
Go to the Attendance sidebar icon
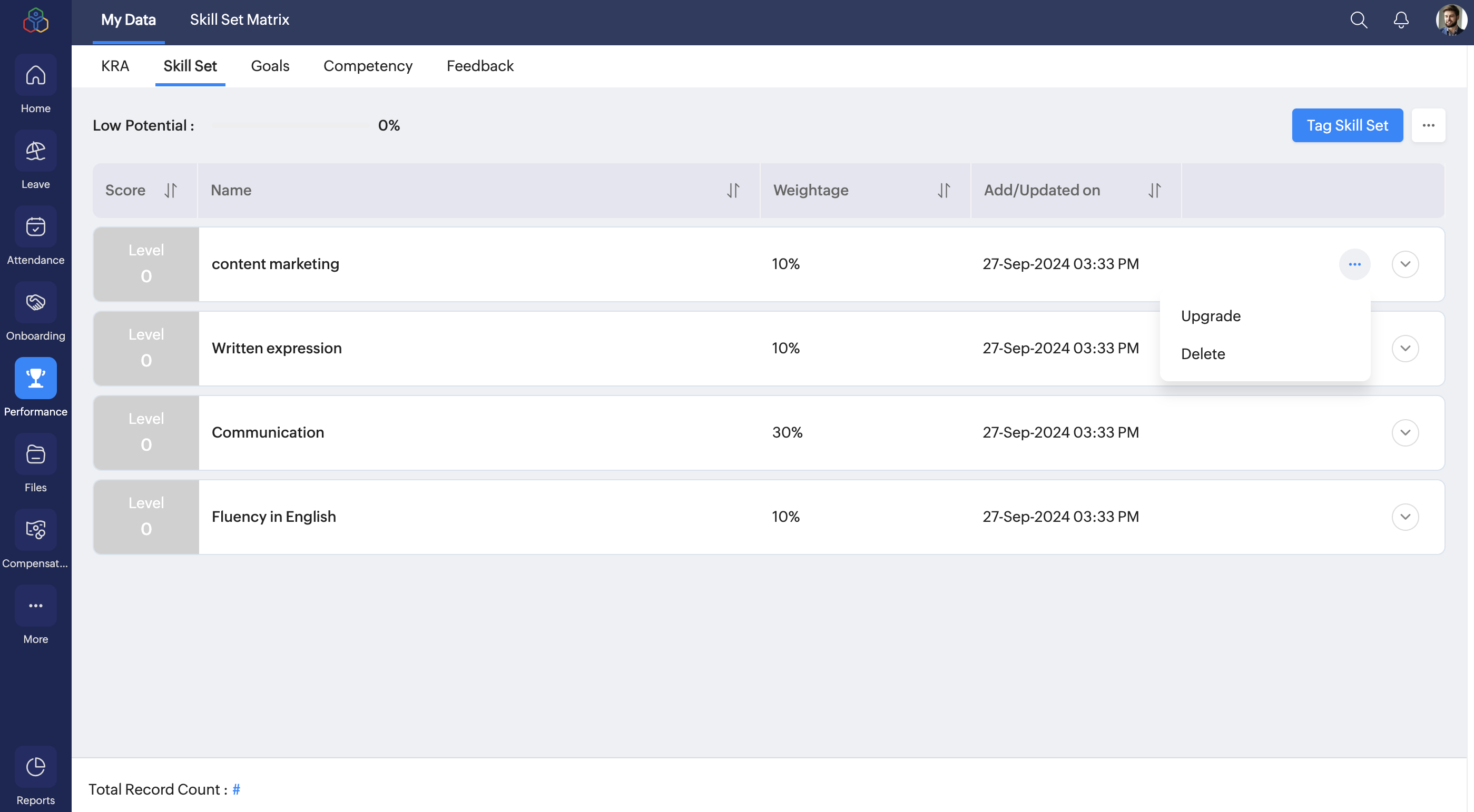pyautogui.click(x=35, y=227)
